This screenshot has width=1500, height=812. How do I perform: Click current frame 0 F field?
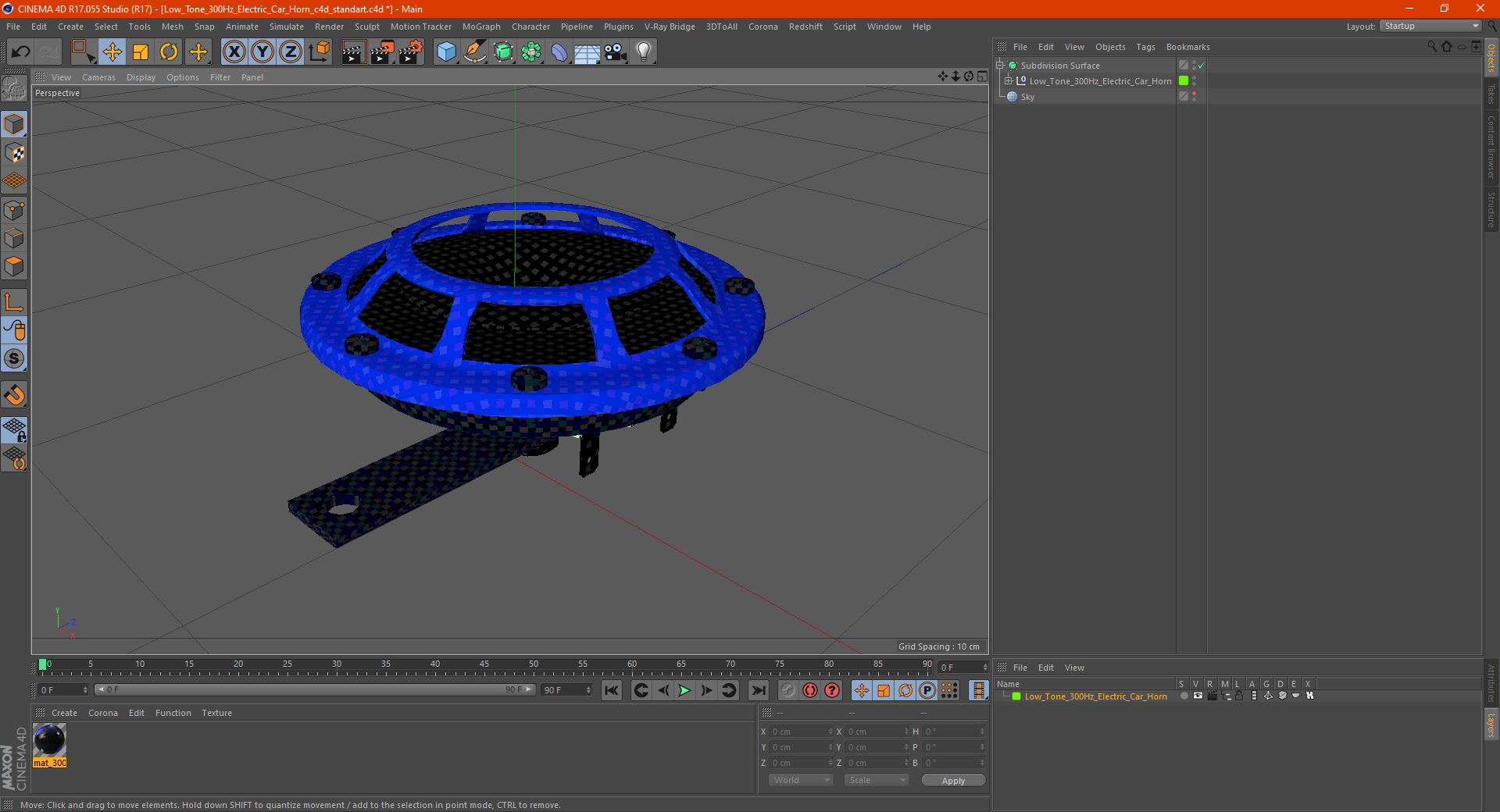(x=62, y=690)
